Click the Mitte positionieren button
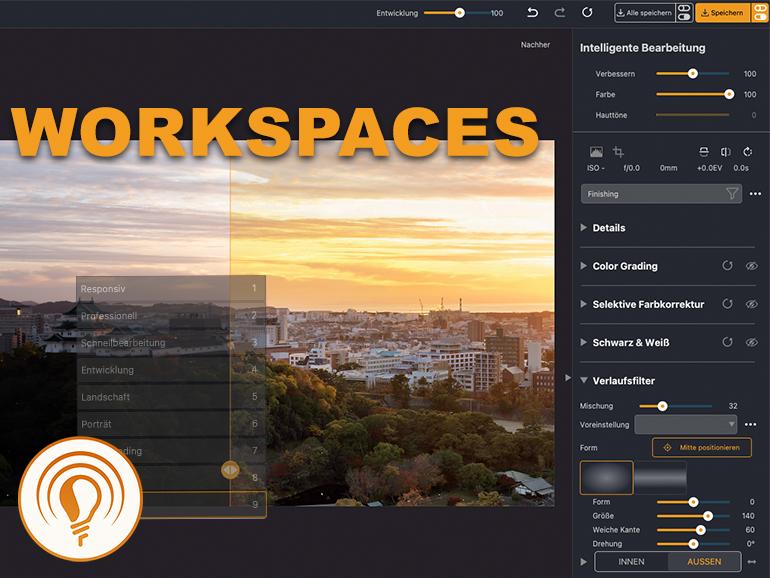 701,447
